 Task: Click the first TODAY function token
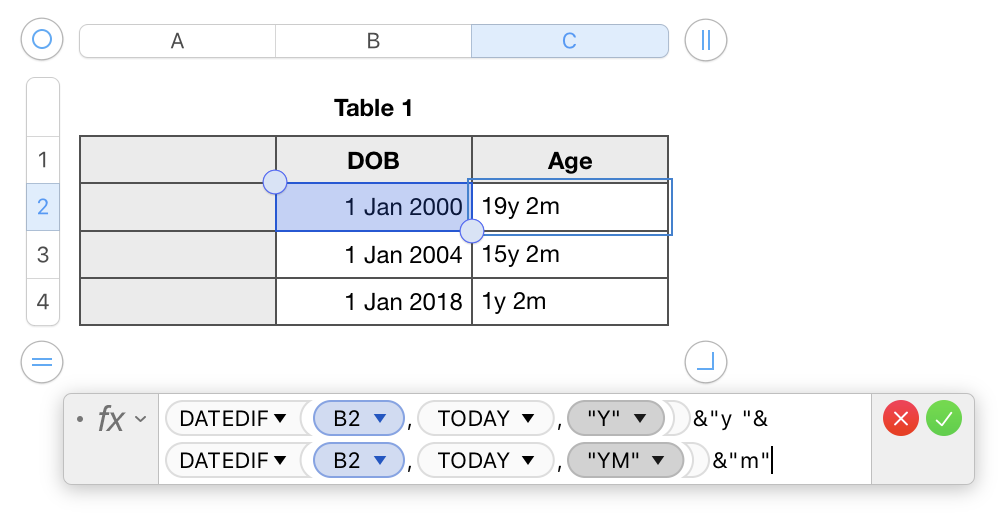[486, 418]
